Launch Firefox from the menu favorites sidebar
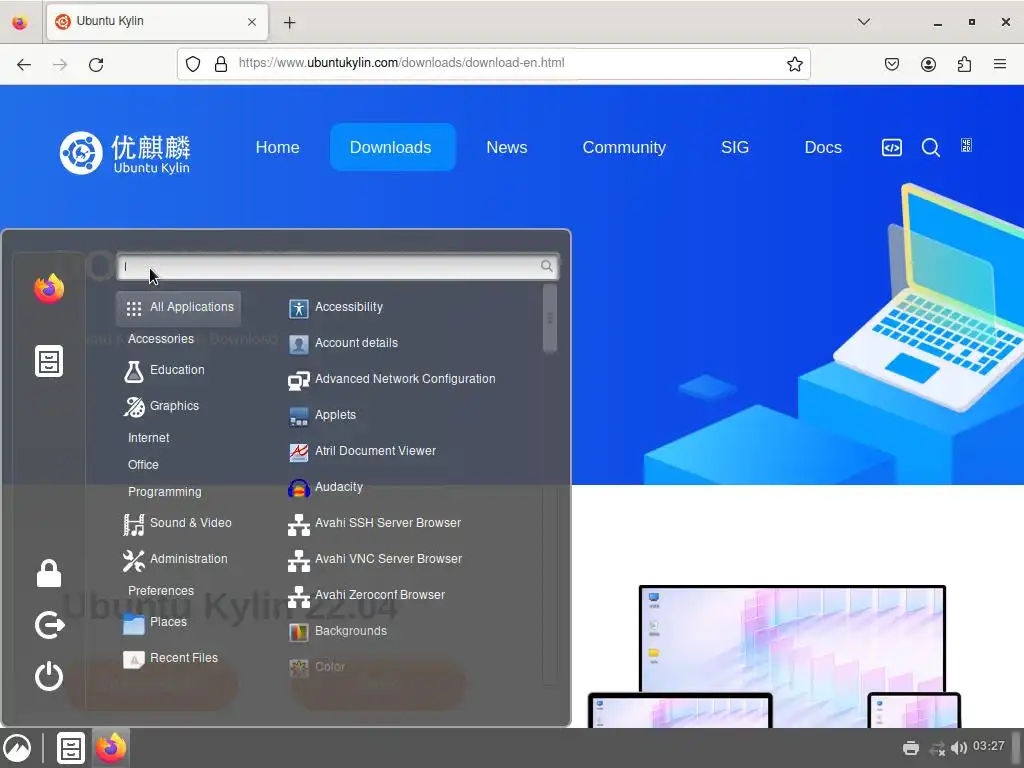Screen dimensions: 1024x768 coord(49,289)
